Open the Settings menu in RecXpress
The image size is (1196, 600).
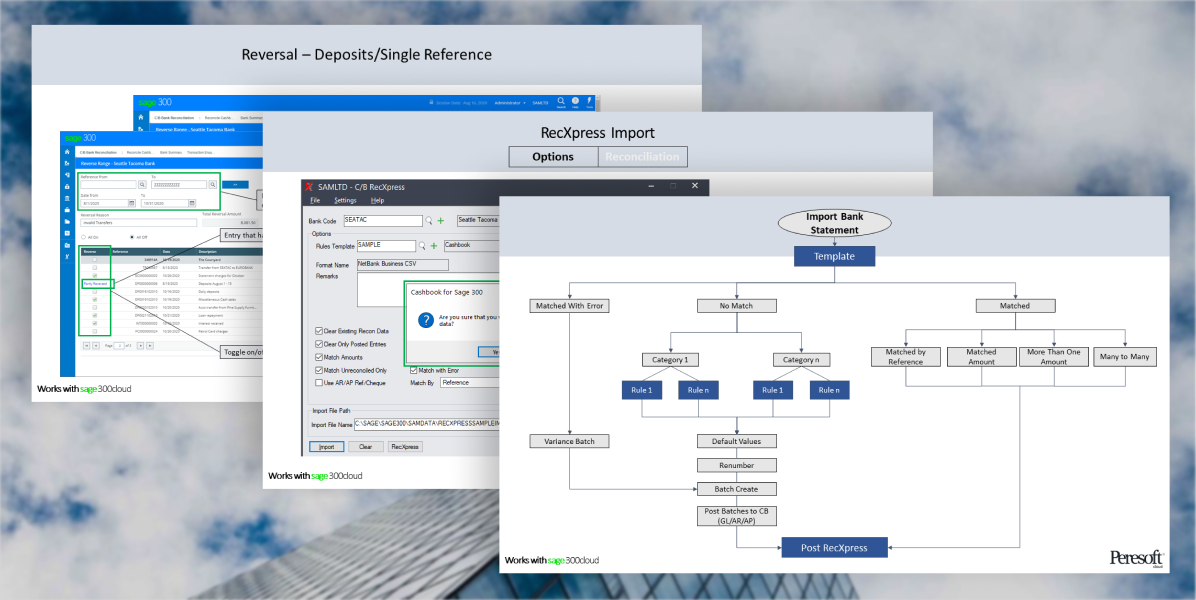[x=346, y=201]
